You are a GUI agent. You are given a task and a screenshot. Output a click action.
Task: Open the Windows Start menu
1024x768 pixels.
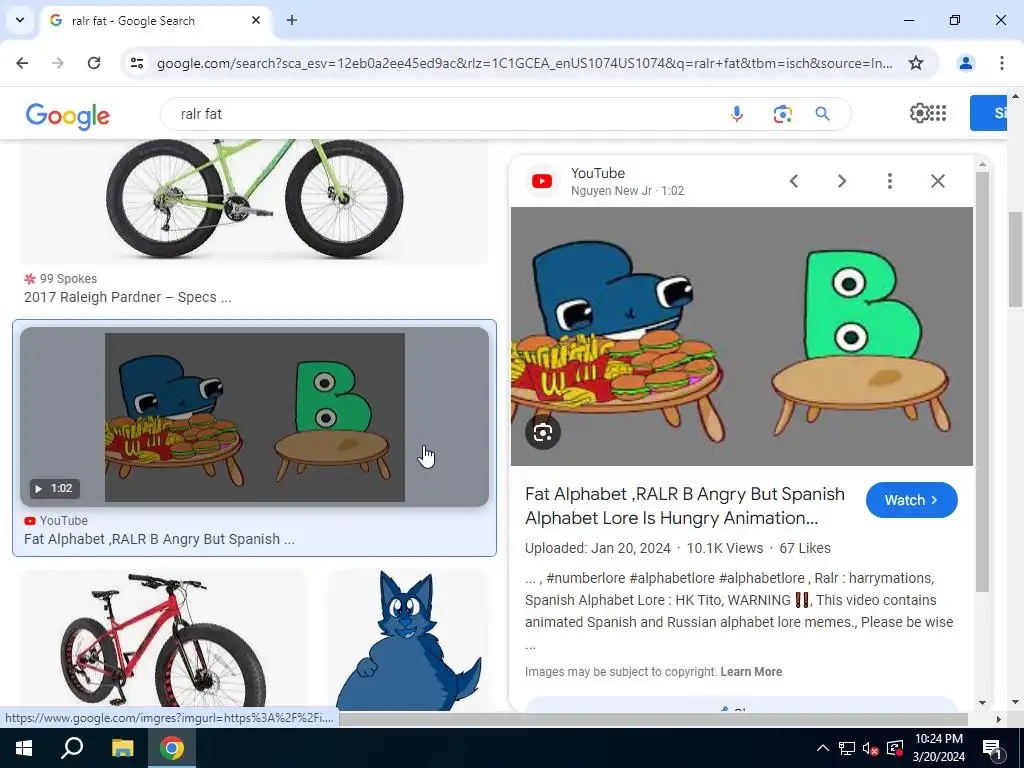click(24, 748)
